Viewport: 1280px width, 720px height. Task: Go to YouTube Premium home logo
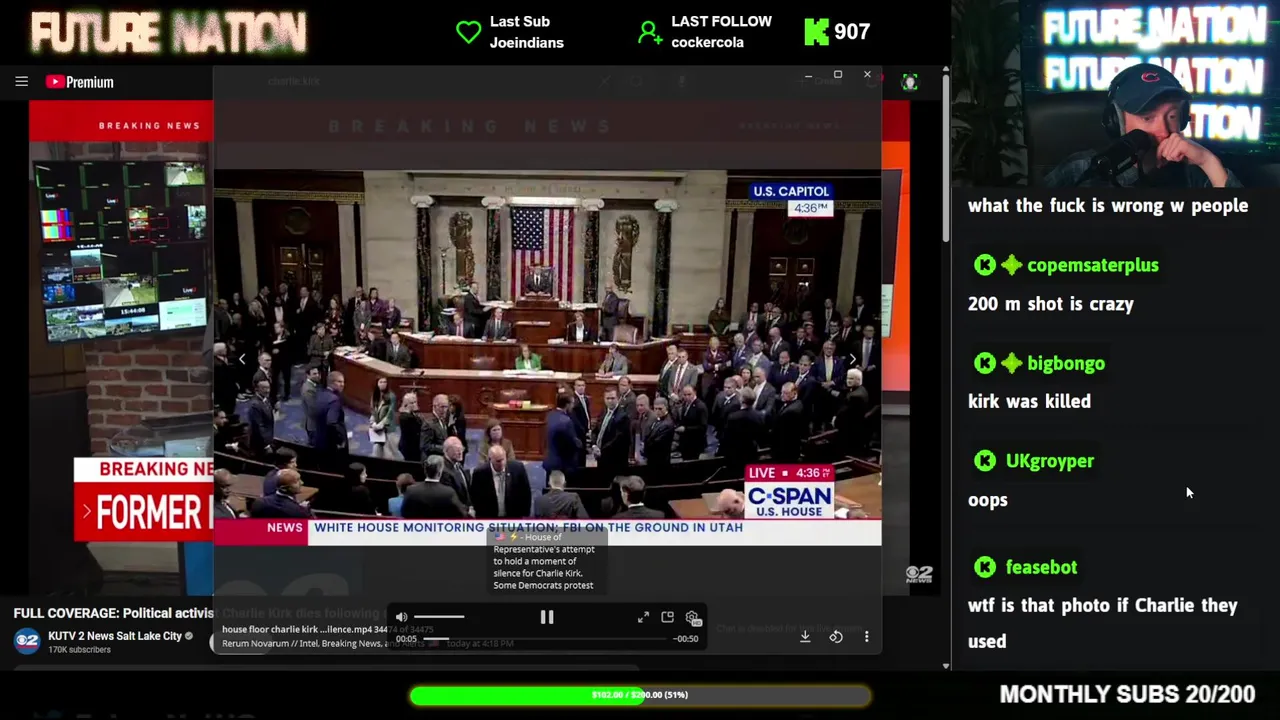click(80, 82)
